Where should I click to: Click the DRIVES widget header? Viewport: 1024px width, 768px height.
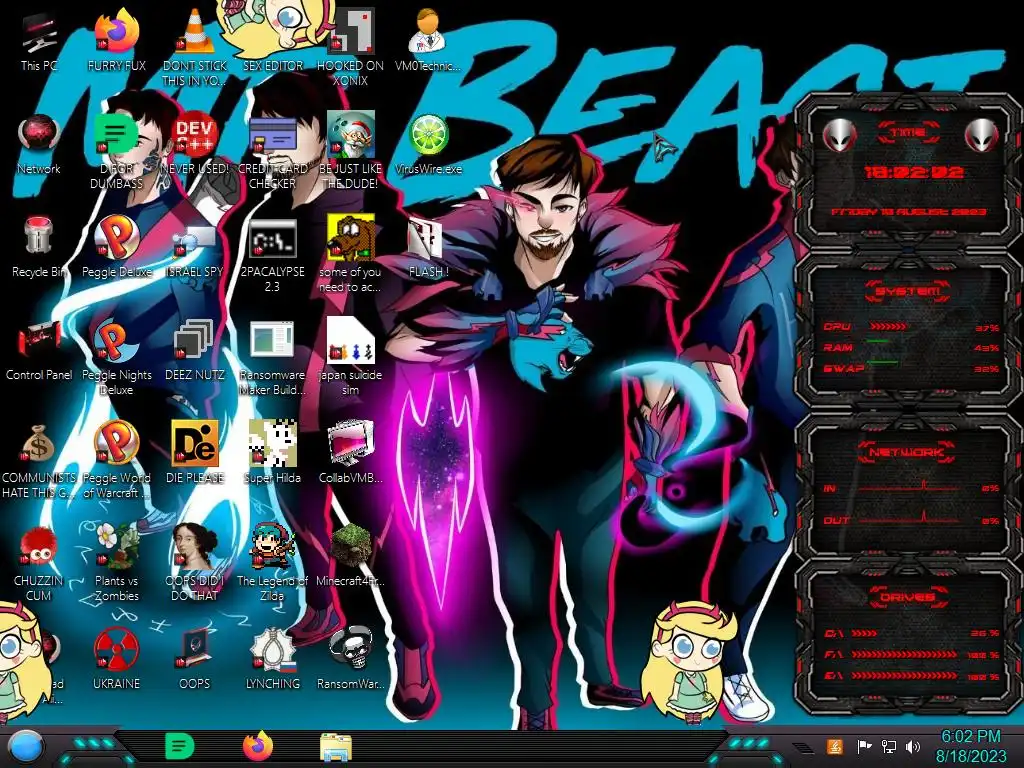(x=908, y=597)
